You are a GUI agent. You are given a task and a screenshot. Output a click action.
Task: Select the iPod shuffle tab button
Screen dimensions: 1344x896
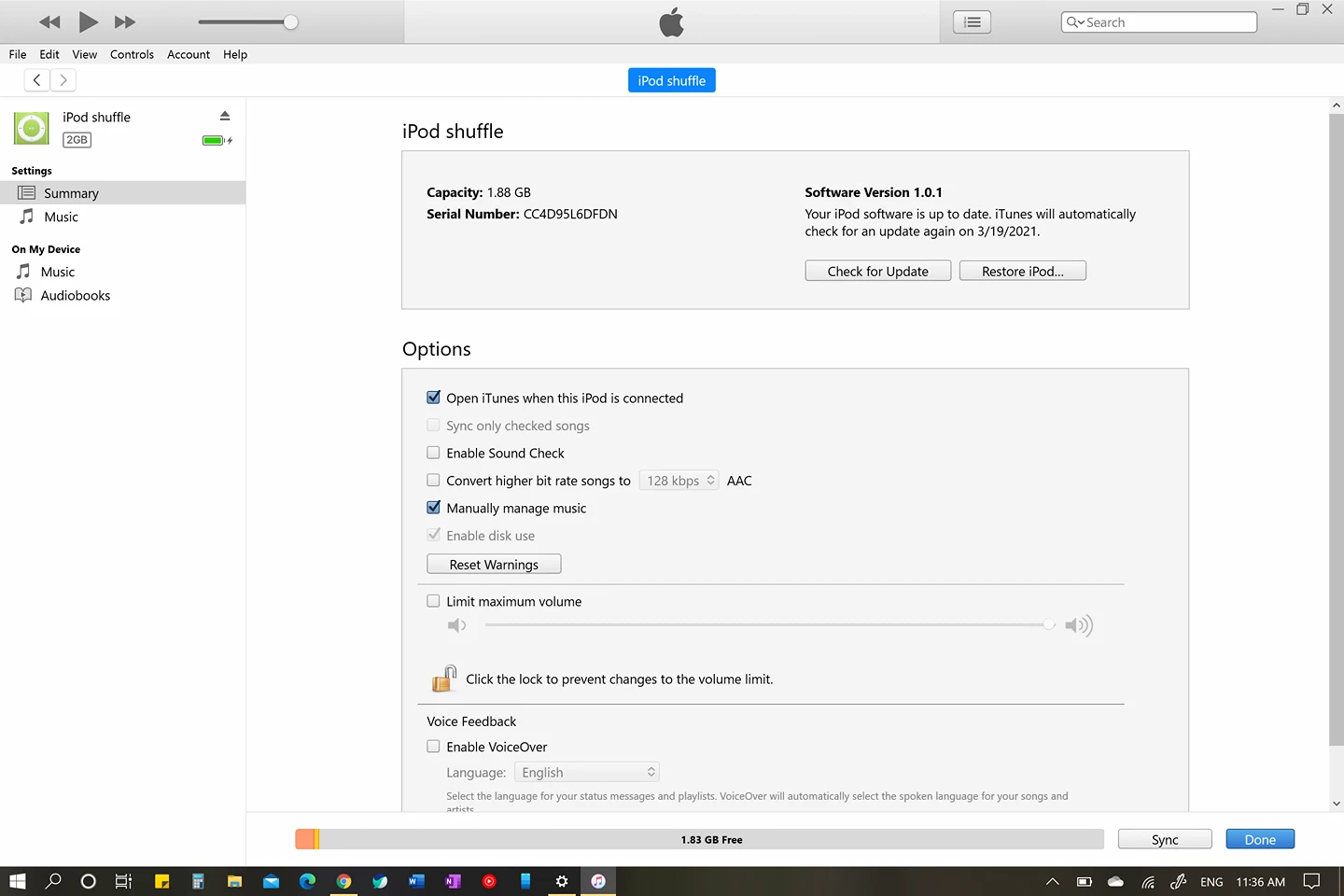click(x=672, y=80)
